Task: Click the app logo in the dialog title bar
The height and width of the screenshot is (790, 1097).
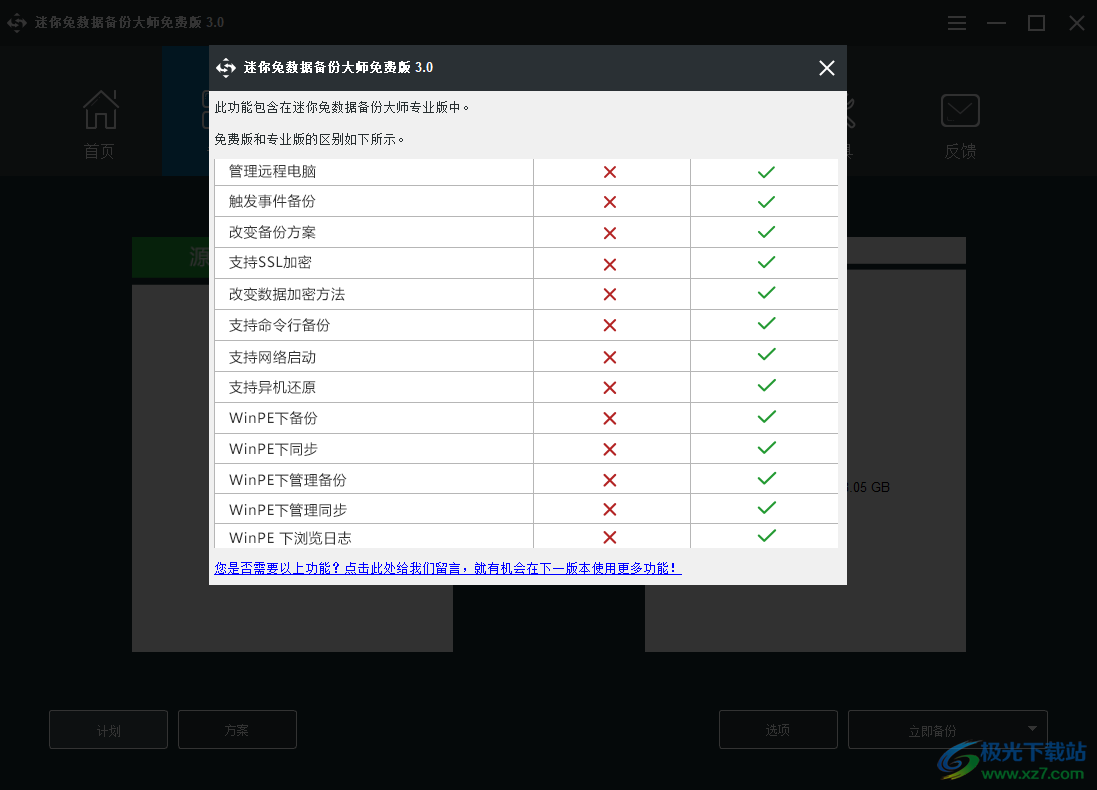Action: [226, 68]
